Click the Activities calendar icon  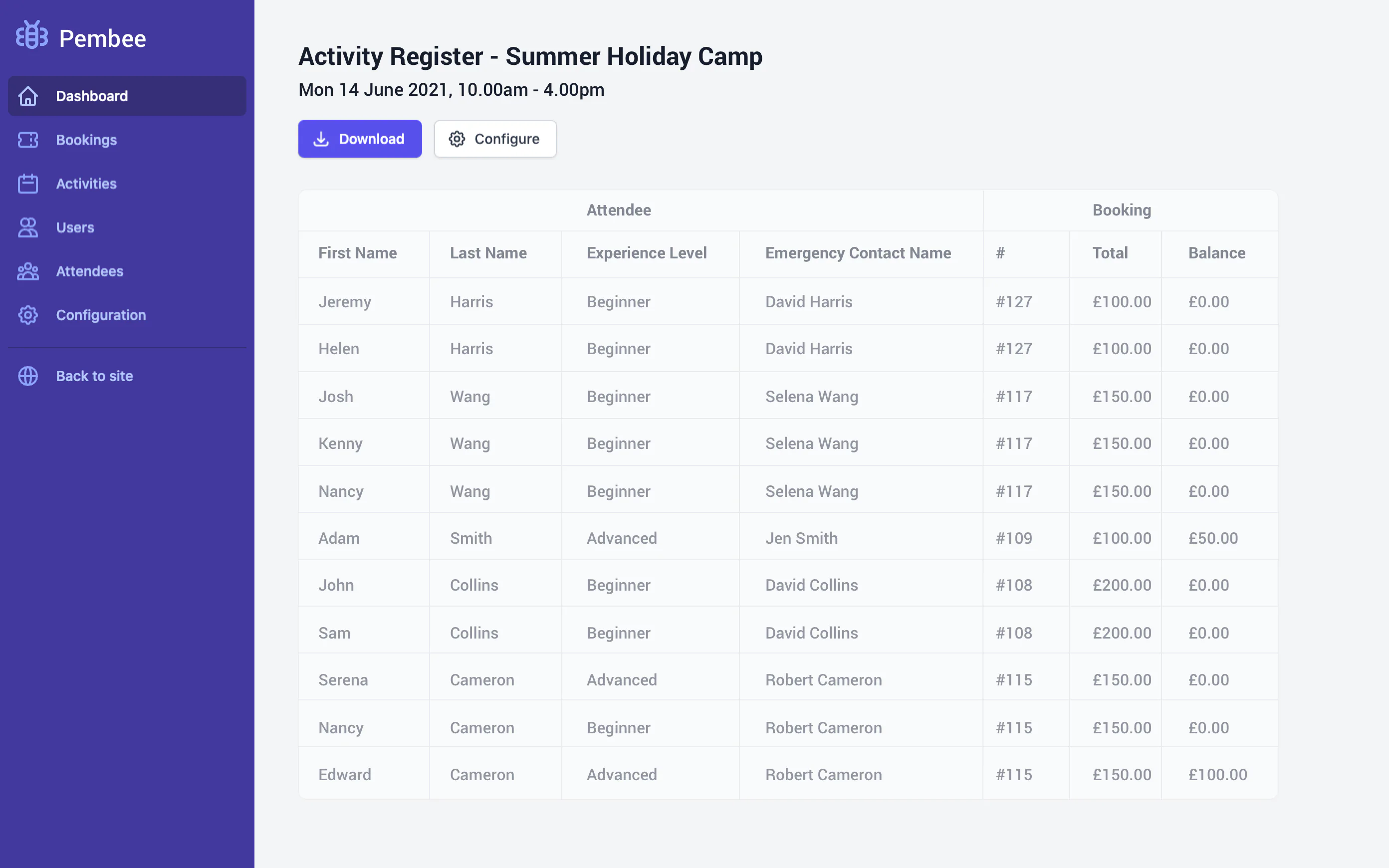point(27,184)
